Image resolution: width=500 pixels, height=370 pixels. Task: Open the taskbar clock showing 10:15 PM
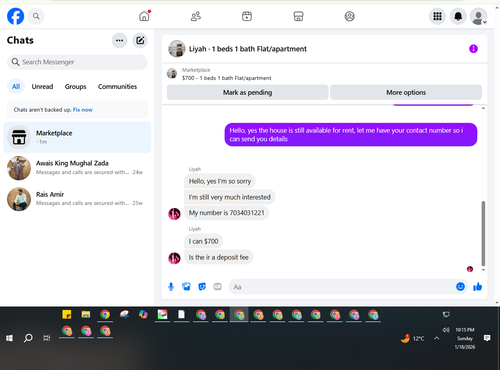tap(465, 338)
